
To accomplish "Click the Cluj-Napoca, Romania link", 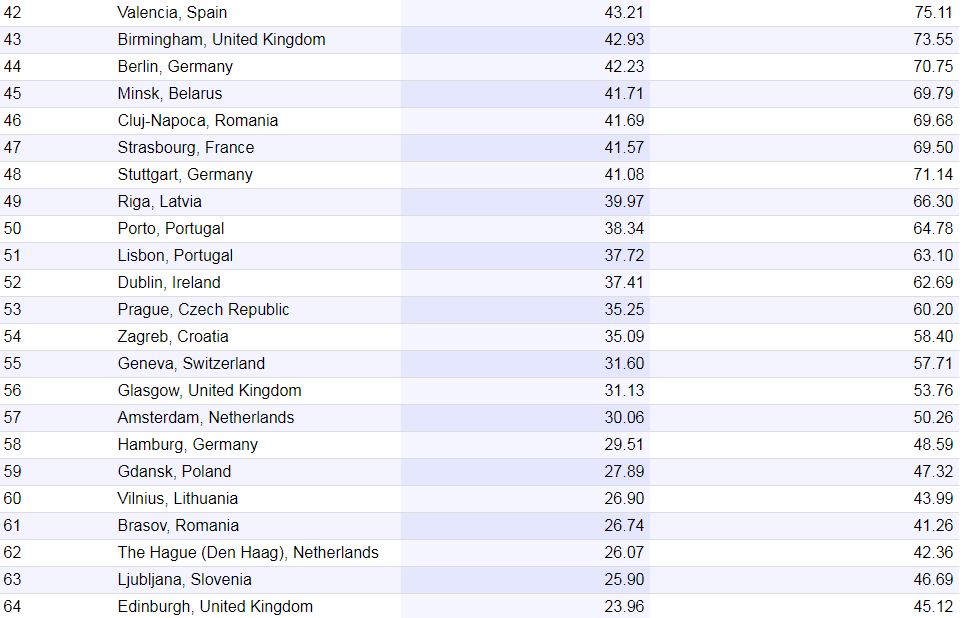I will pos(198,121).
